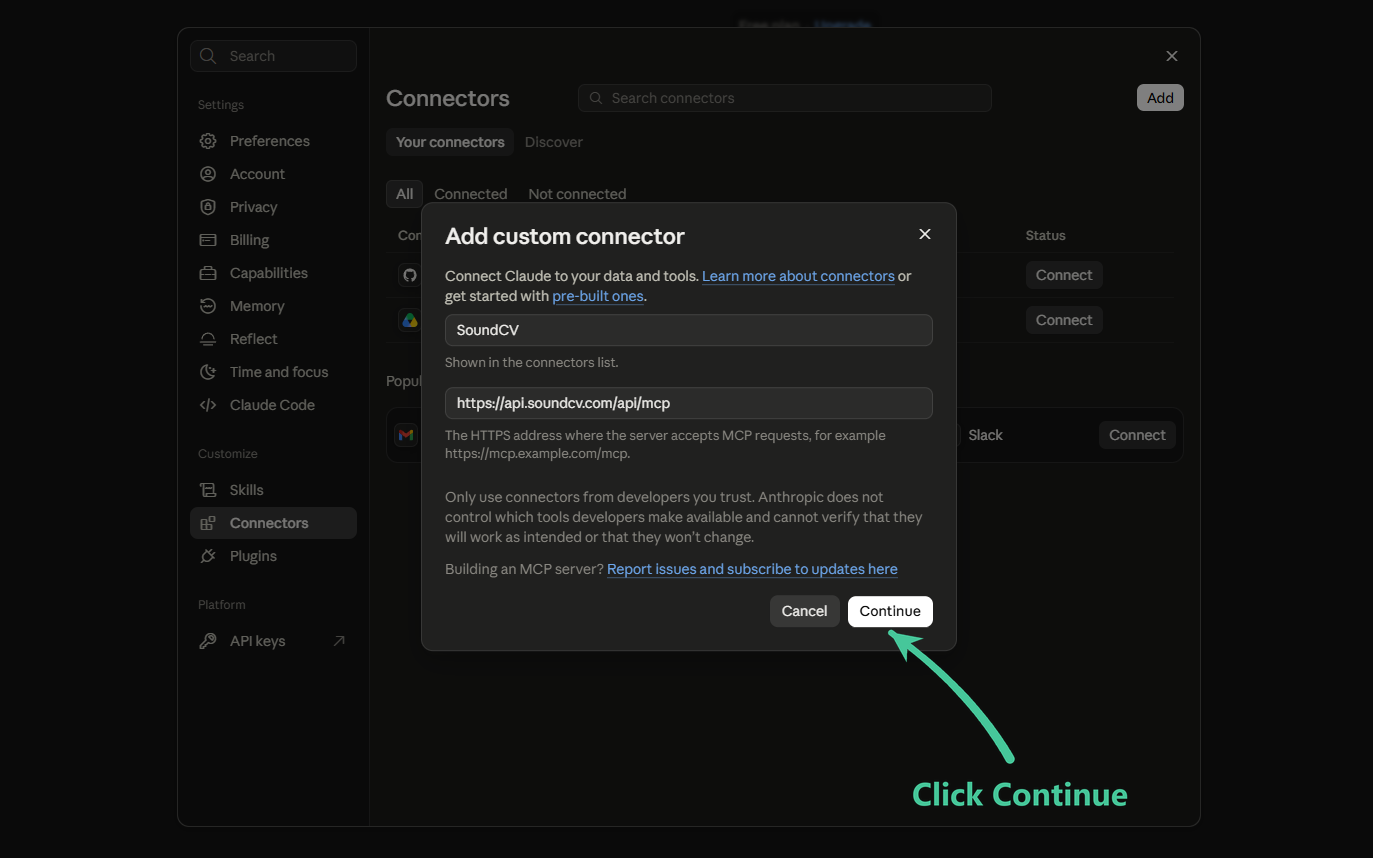Click the Status column header

[x=1045, y=236]
